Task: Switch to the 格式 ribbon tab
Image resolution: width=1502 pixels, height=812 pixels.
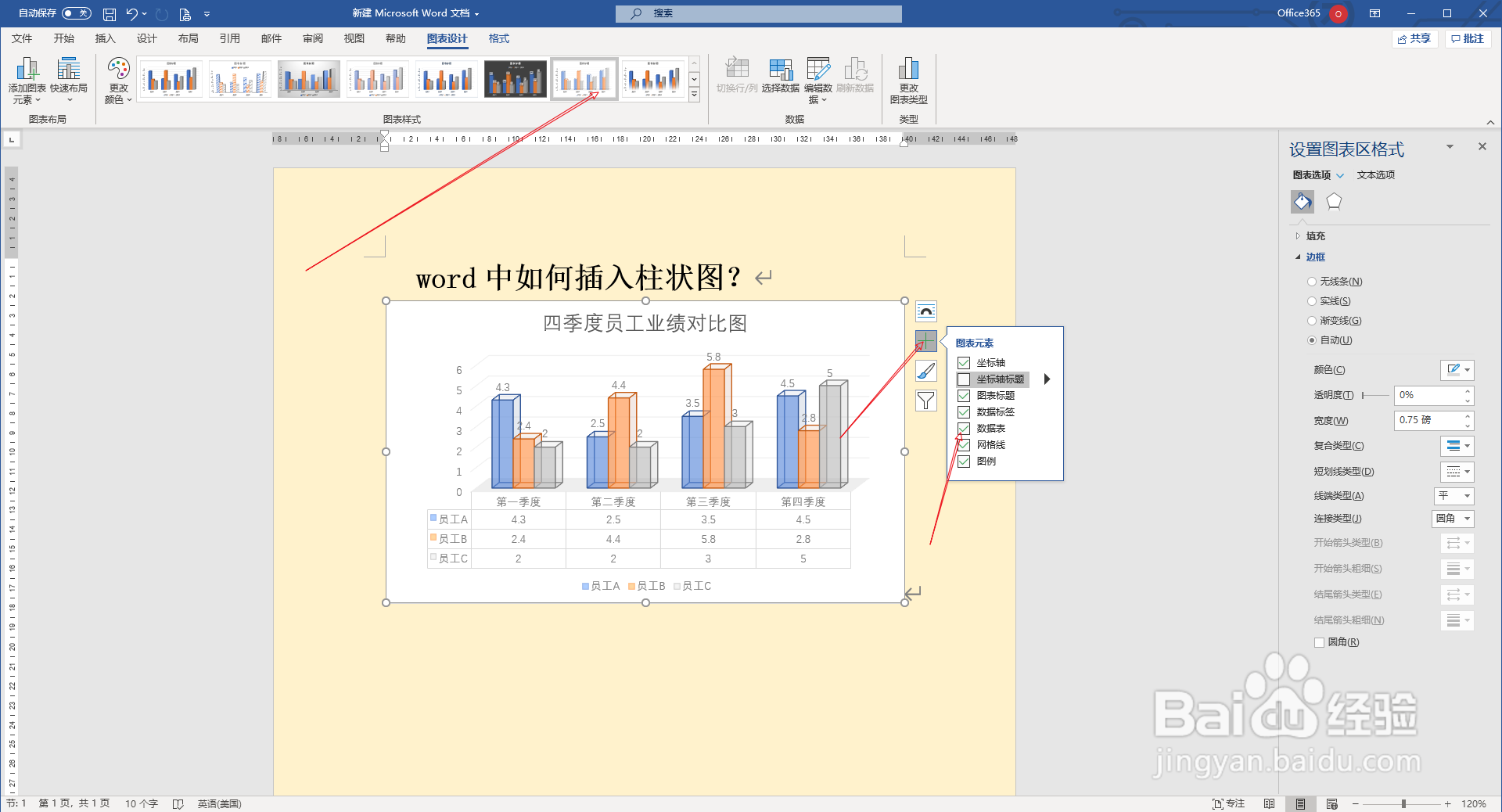Action: coord(498,38)
